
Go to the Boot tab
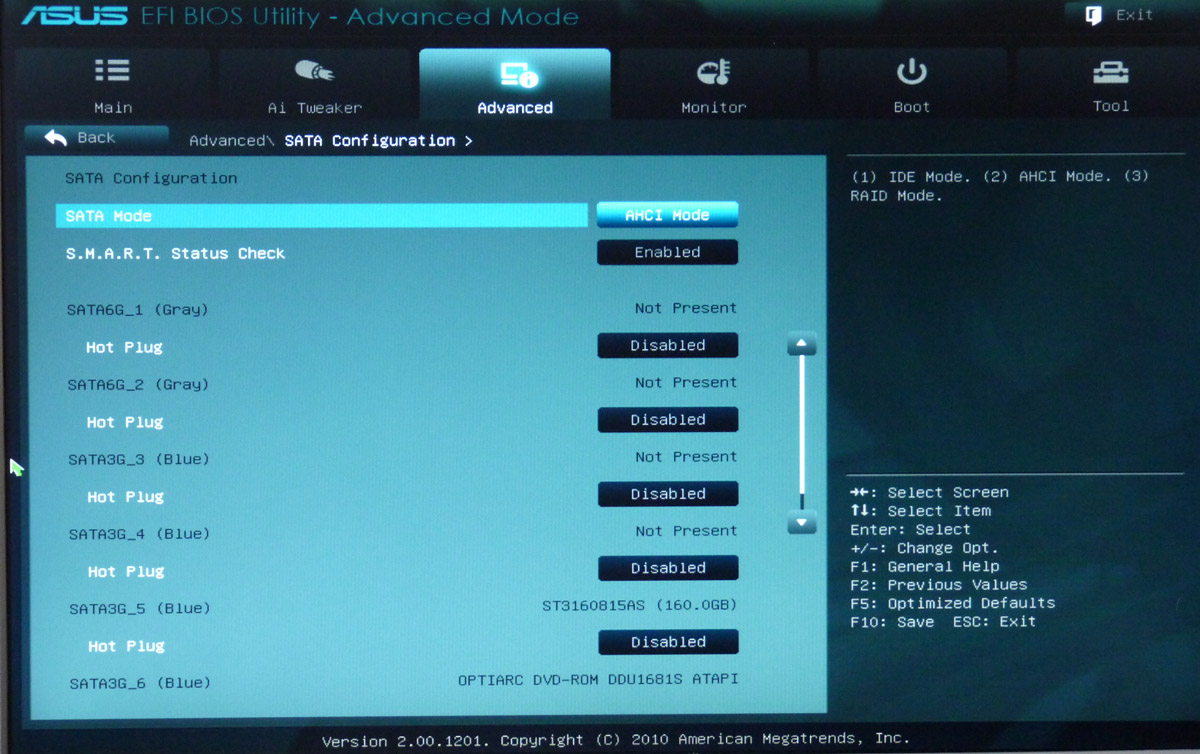point(911,84)
